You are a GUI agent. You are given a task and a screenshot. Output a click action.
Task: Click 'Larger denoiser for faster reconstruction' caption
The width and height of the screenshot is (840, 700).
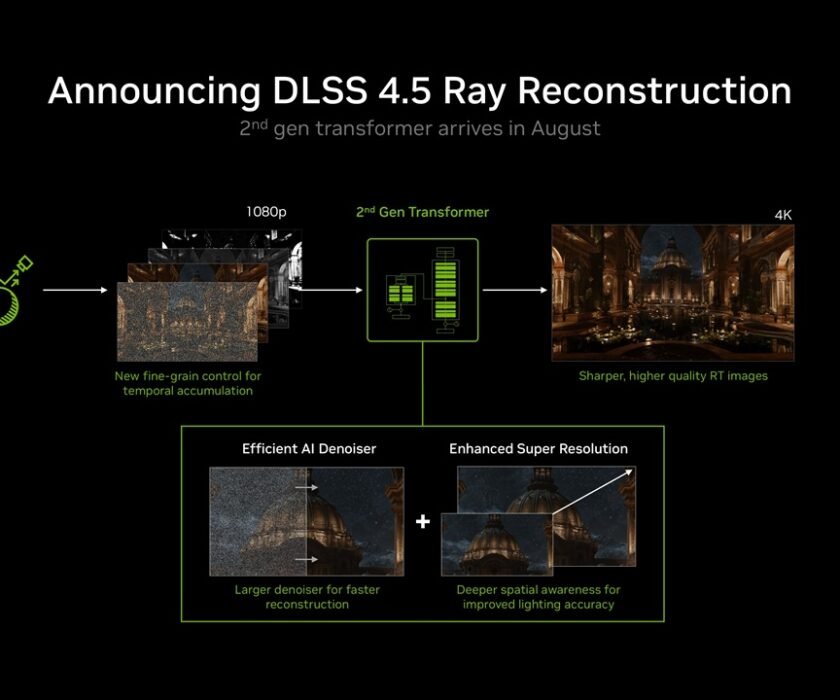pos(307,597)
